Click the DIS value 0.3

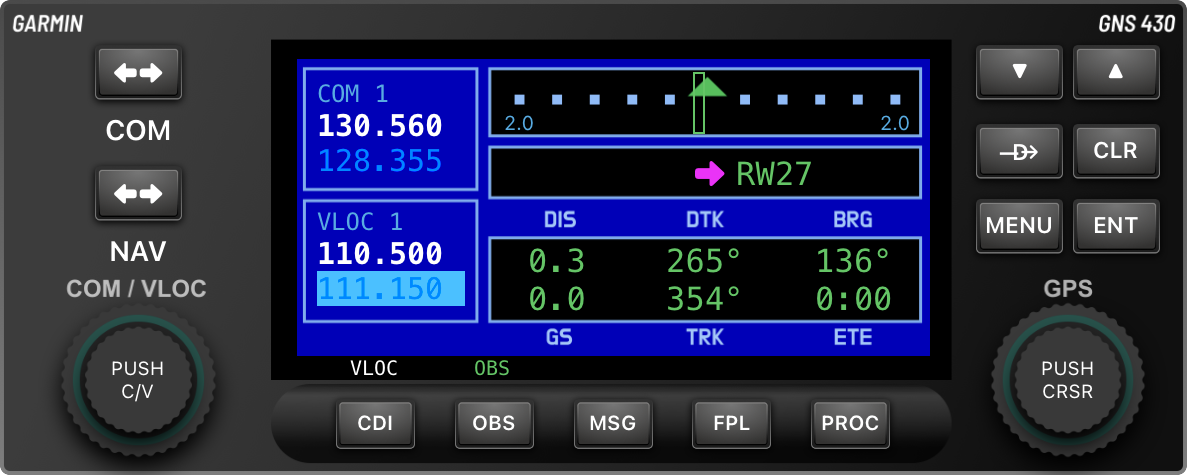point(557,261)
